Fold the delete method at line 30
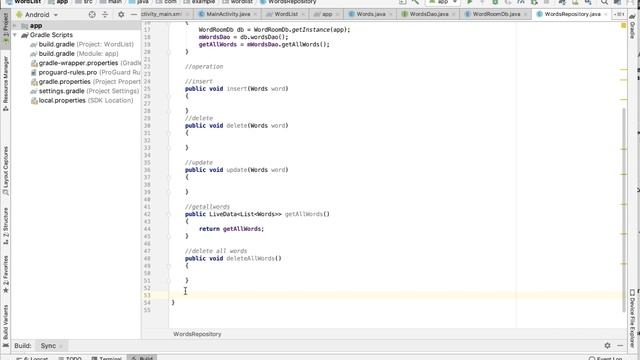Screen dimensions: 640x360 [169, 133]
